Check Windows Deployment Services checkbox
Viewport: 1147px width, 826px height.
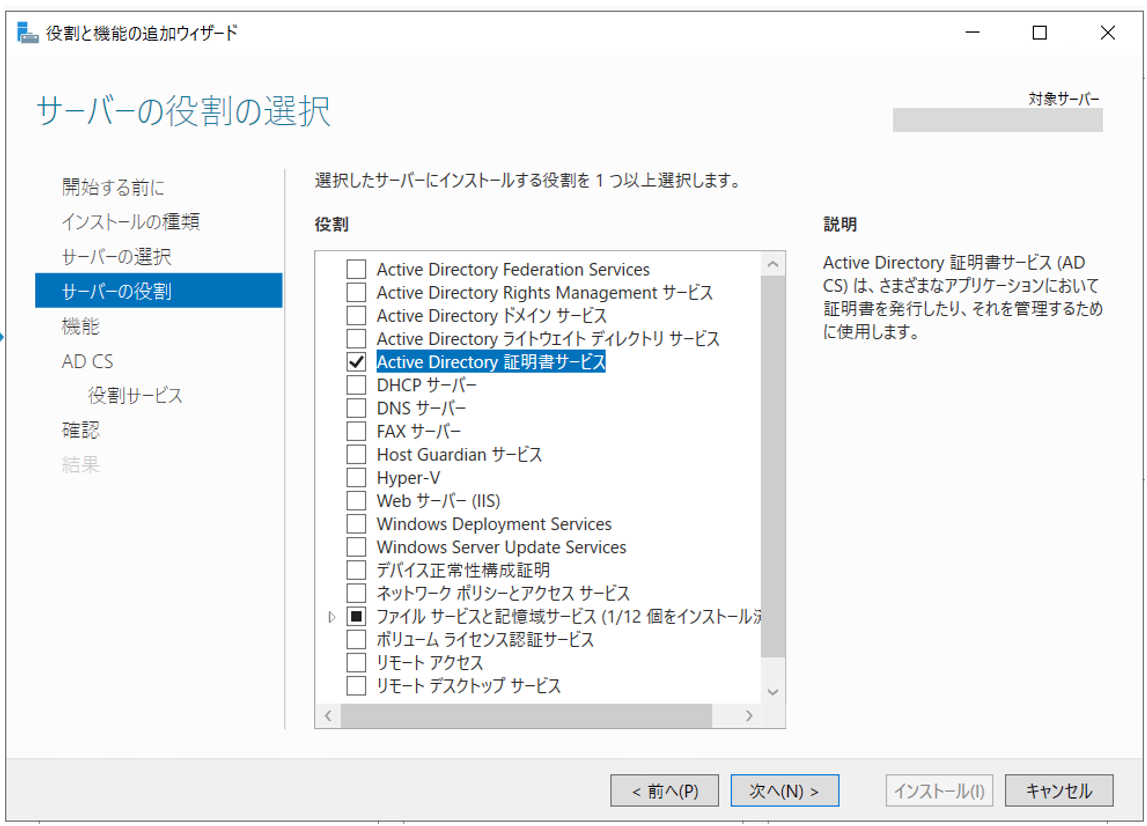click(x=356, y=524)
